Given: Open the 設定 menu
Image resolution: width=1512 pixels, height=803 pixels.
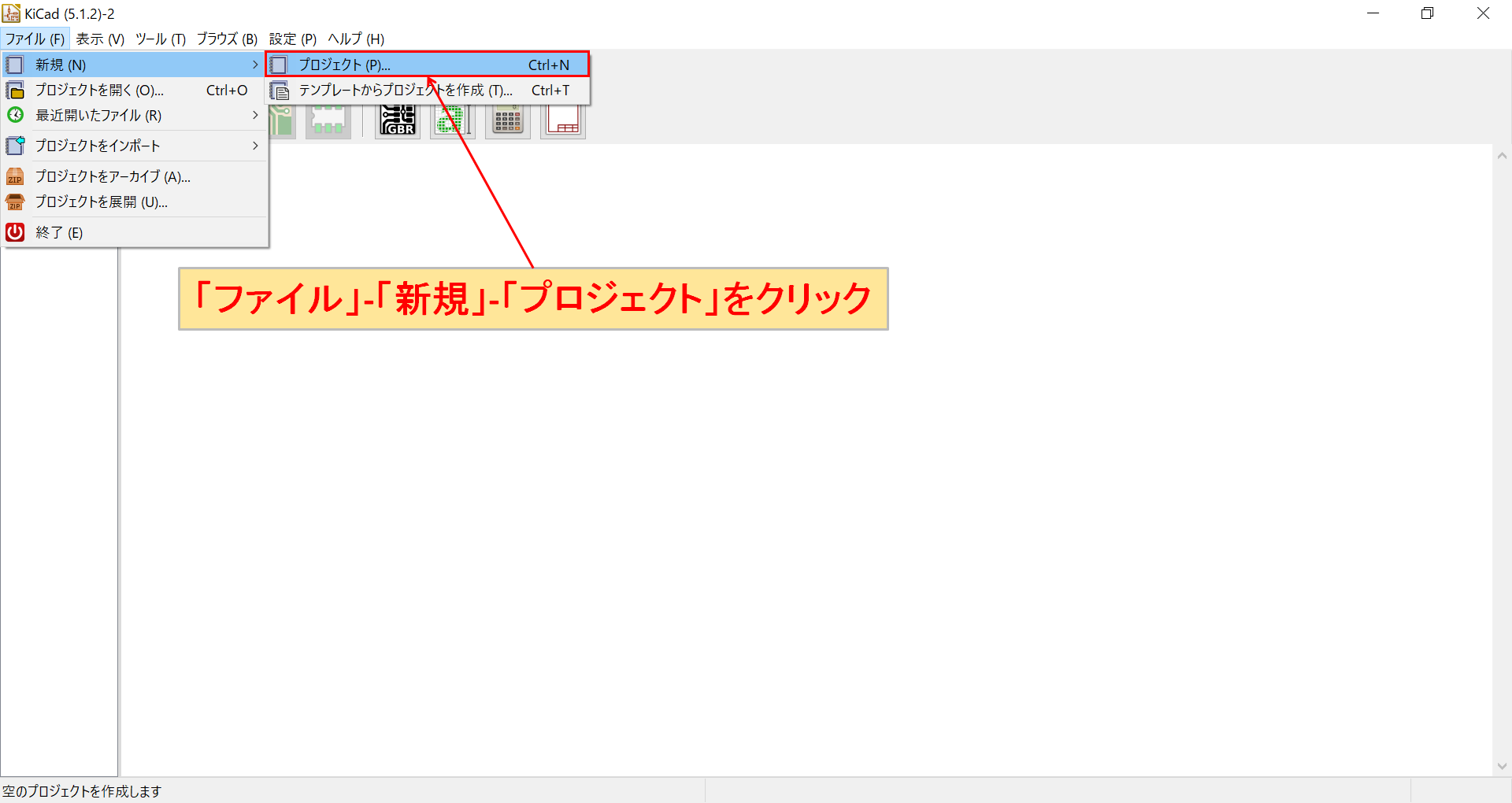Looking at the screenshot, I should click(x=292, y=39).
